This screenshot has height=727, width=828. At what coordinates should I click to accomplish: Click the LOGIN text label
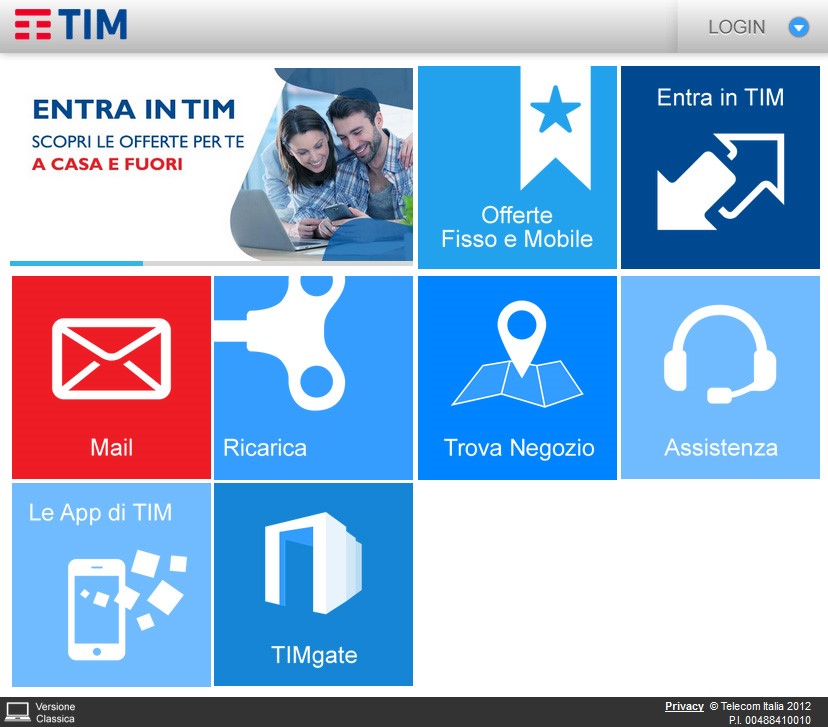(737, 27)
